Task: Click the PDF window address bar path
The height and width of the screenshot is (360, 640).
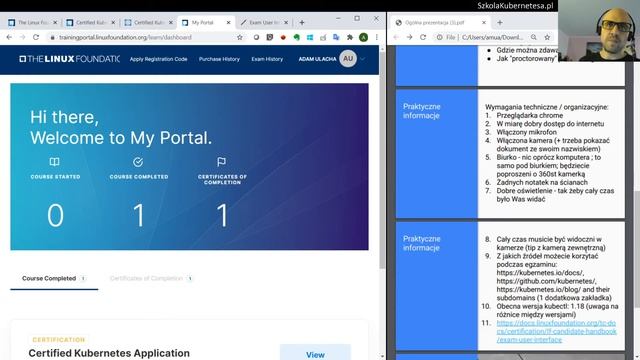Action: point(493,37)
